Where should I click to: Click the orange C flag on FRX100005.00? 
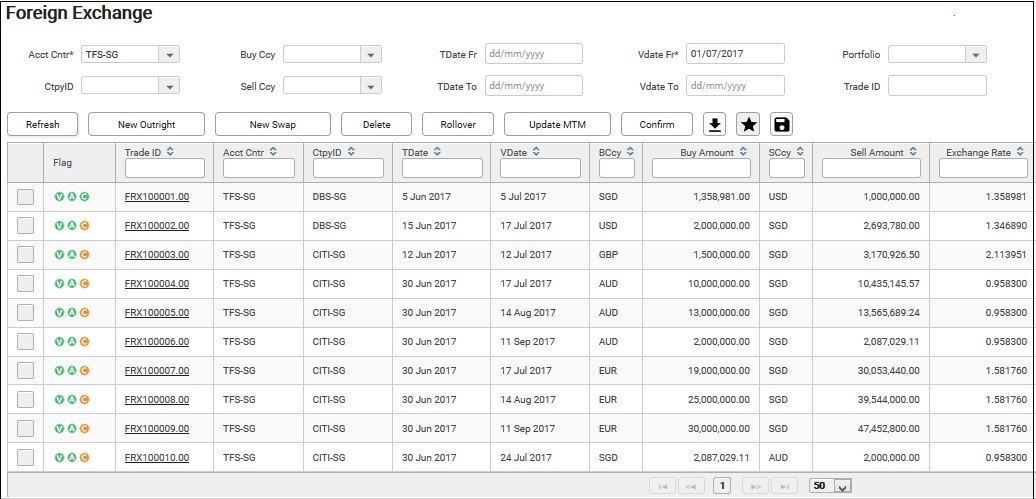[x=84, y=313]
